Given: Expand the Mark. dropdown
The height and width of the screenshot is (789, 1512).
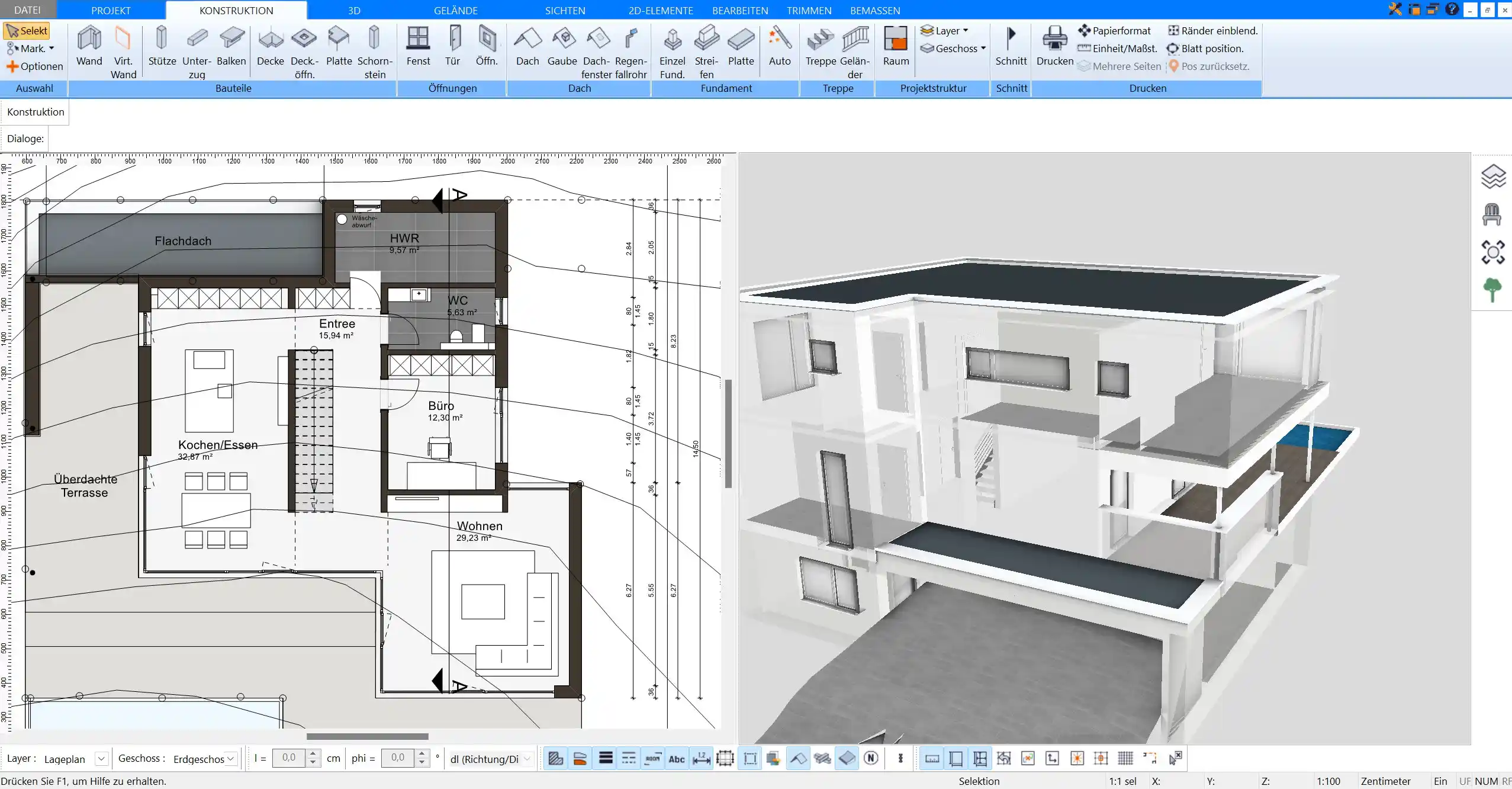Looking at the screenshot, I should coord(31,49).
